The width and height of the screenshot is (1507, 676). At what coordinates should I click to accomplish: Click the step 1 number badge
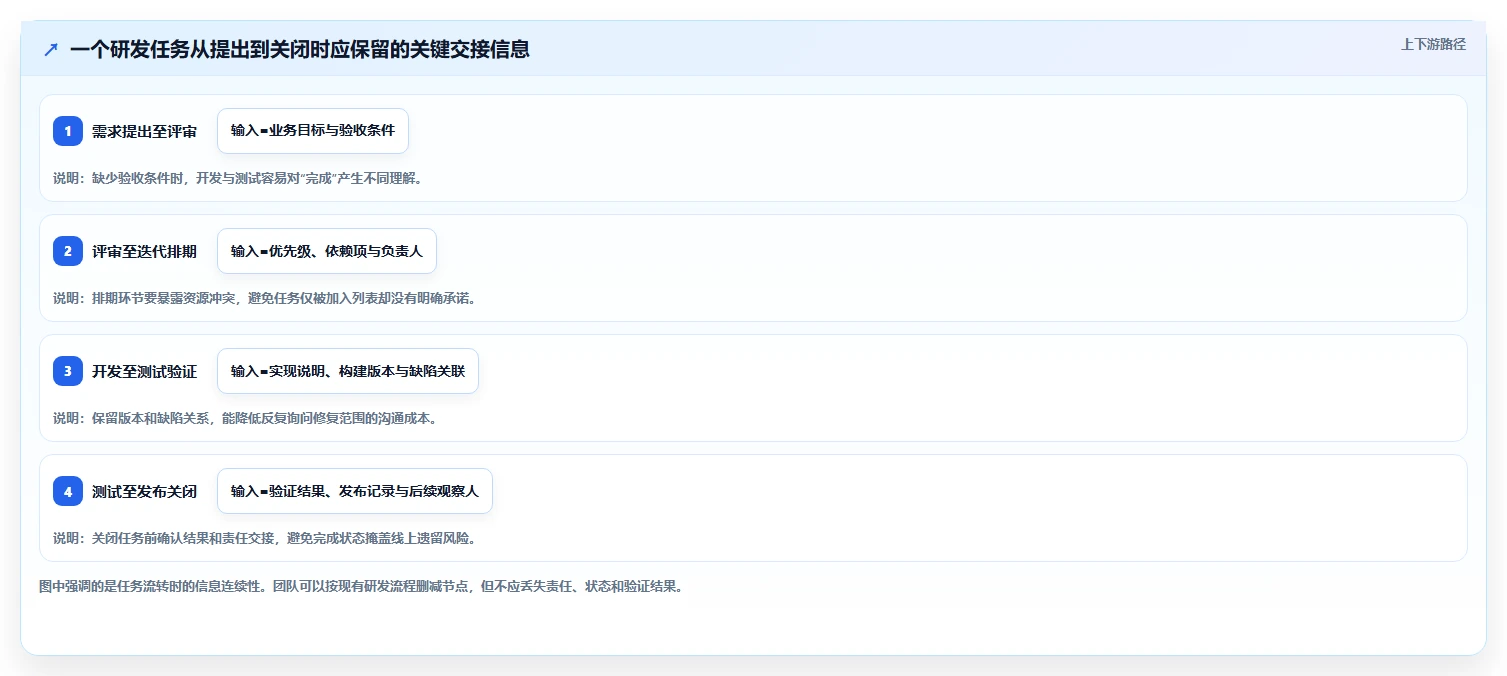68,131
